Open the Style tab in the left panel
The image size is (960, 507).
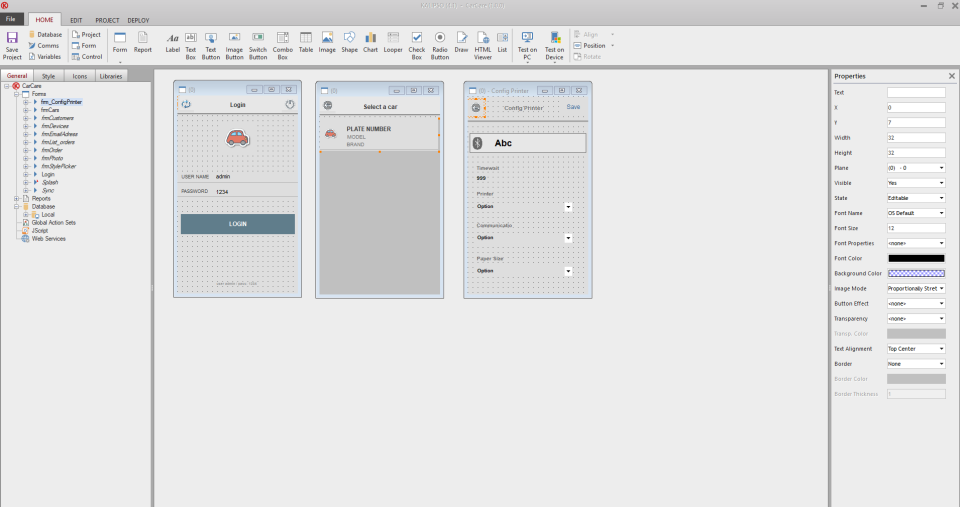click(x=48, y=77)
